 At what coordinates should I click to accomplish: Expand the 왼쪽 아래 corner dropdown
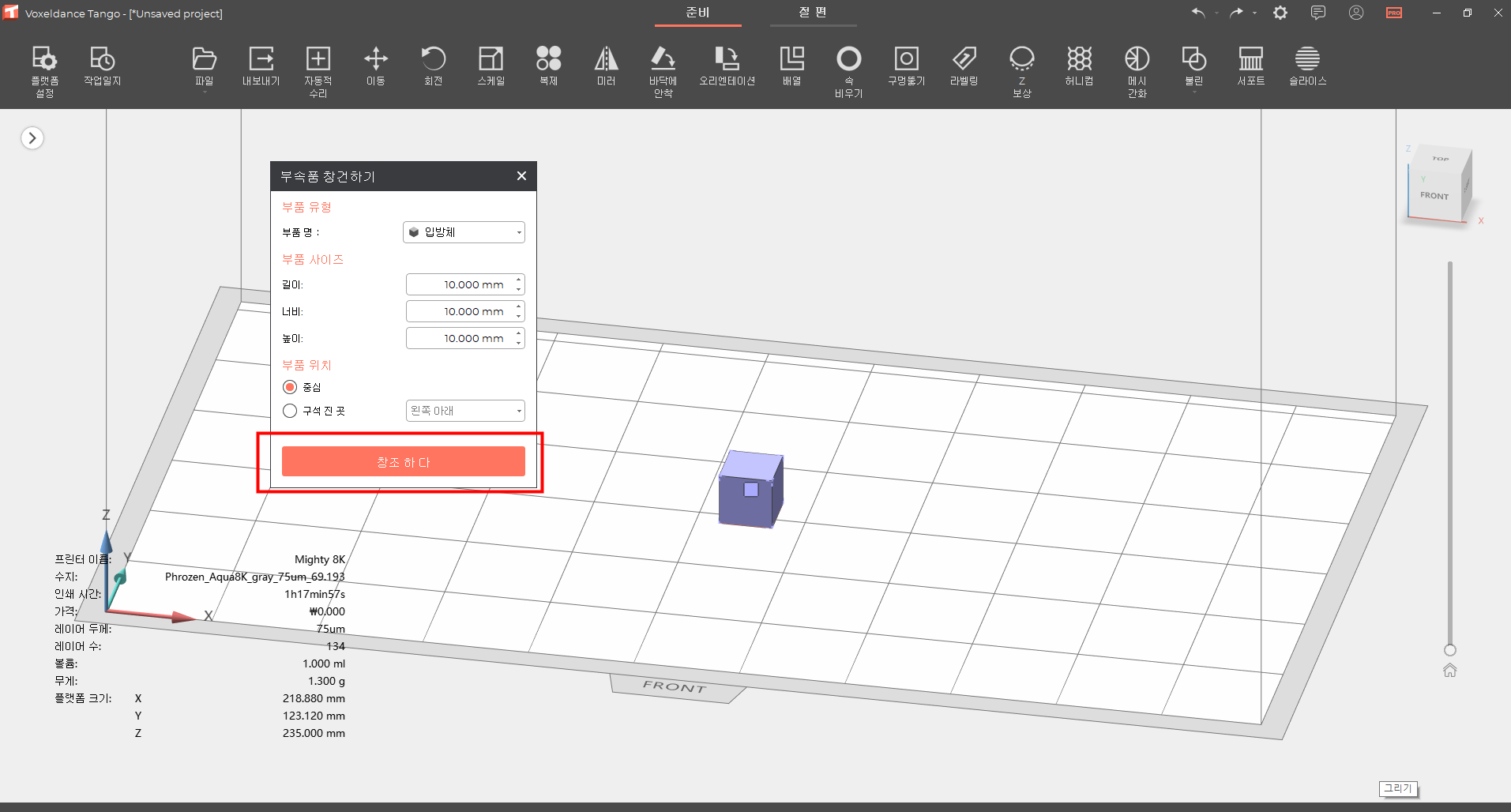(465, 411)
